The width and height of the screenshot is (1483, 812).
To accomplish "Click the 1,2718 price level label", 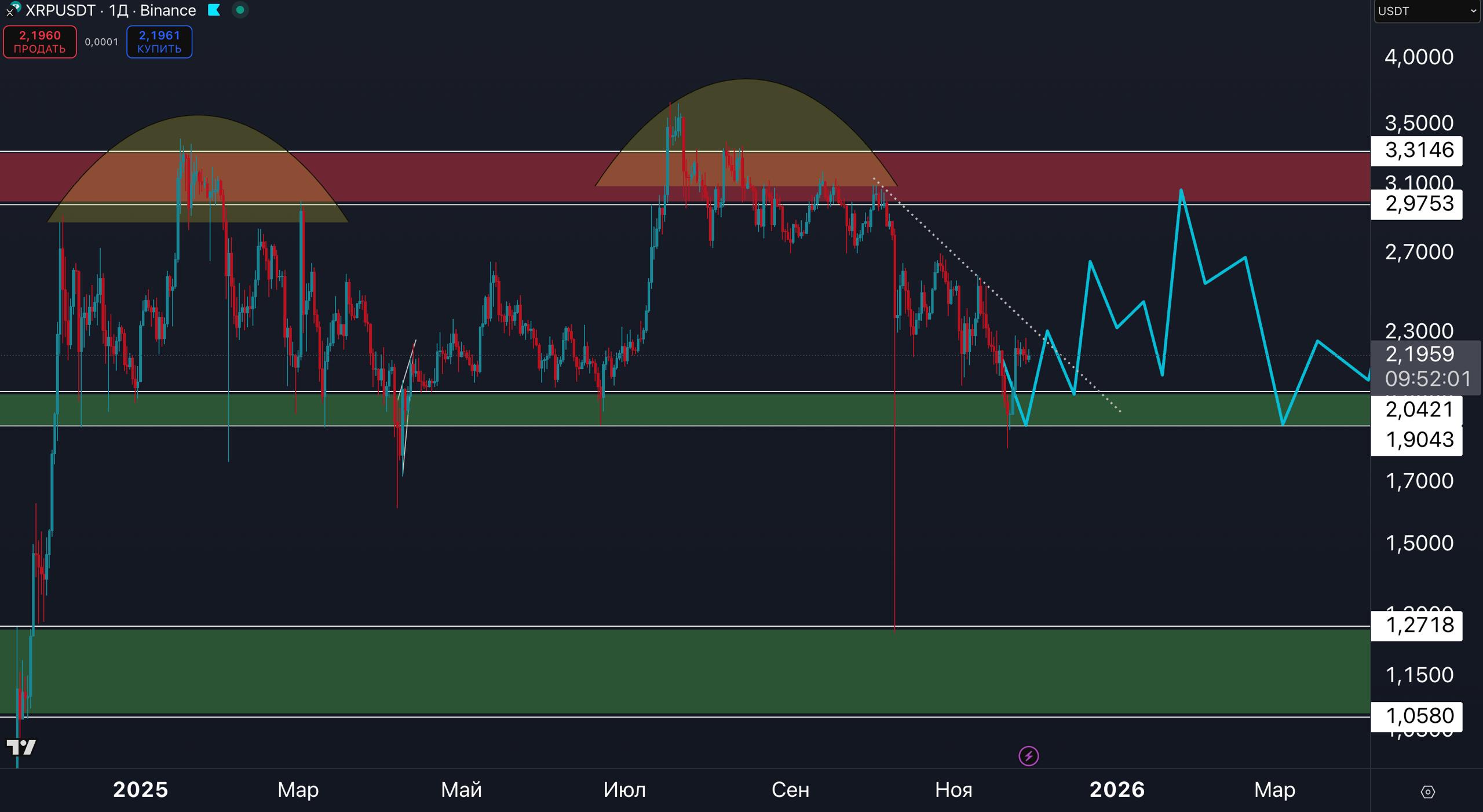I will click(1418, 626).
